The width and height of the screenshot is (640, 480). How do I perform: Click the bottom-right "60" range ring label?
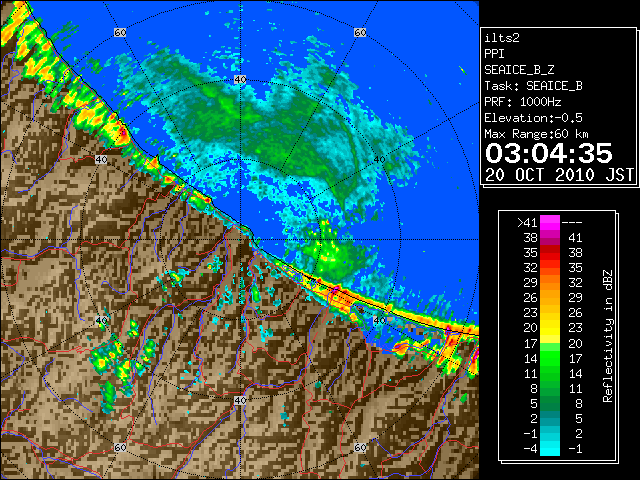click(360, 447)
